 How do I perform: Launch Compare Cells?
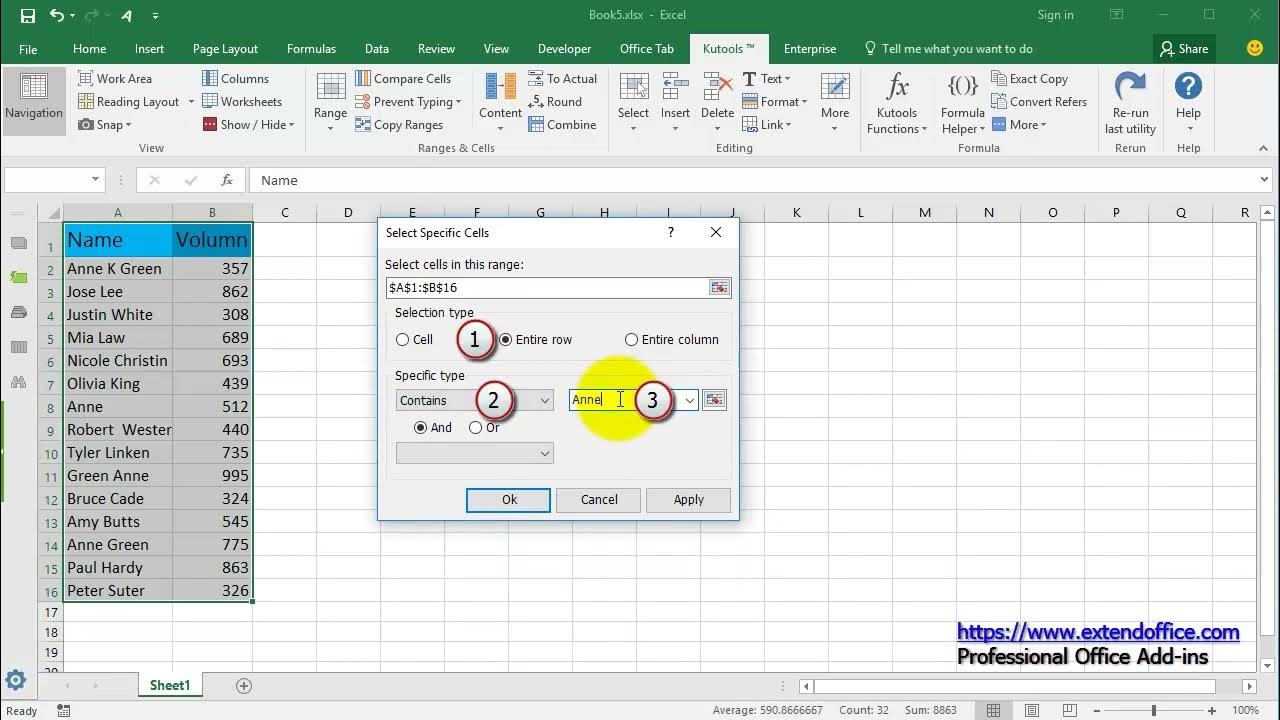(x=403, y=78)
